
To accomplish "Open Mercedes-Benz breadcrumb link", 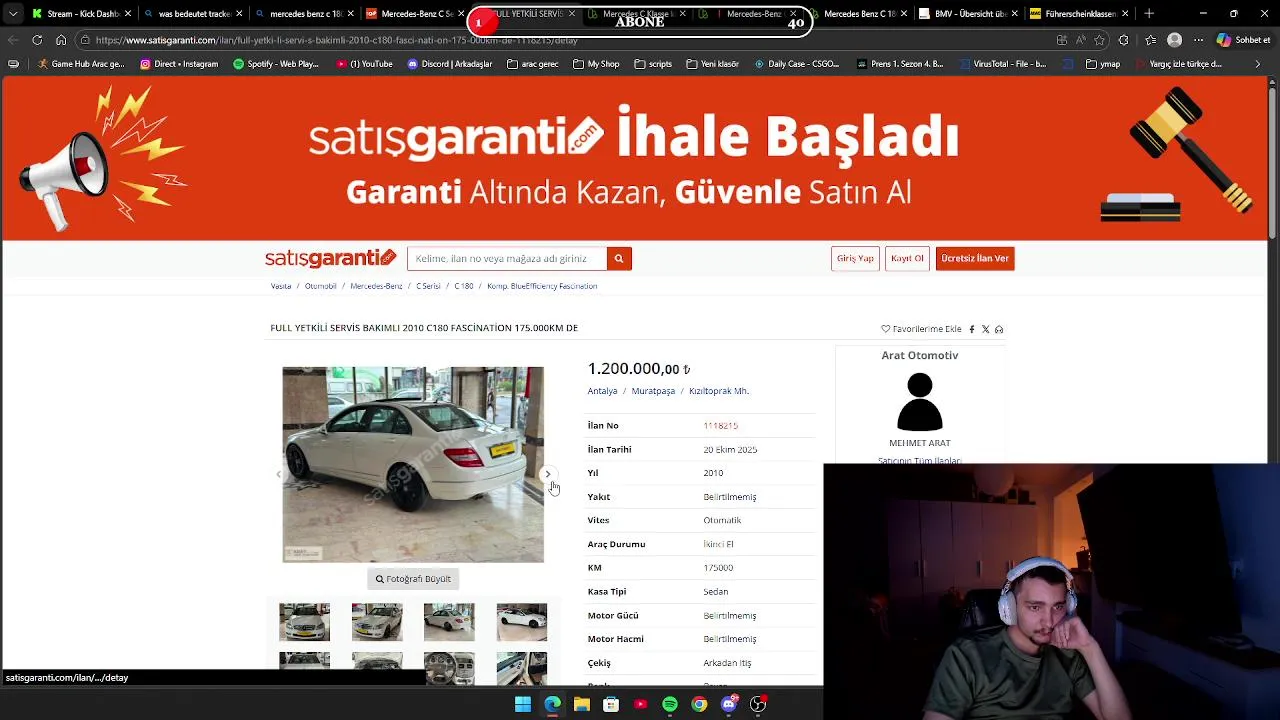I will (376, 286).
